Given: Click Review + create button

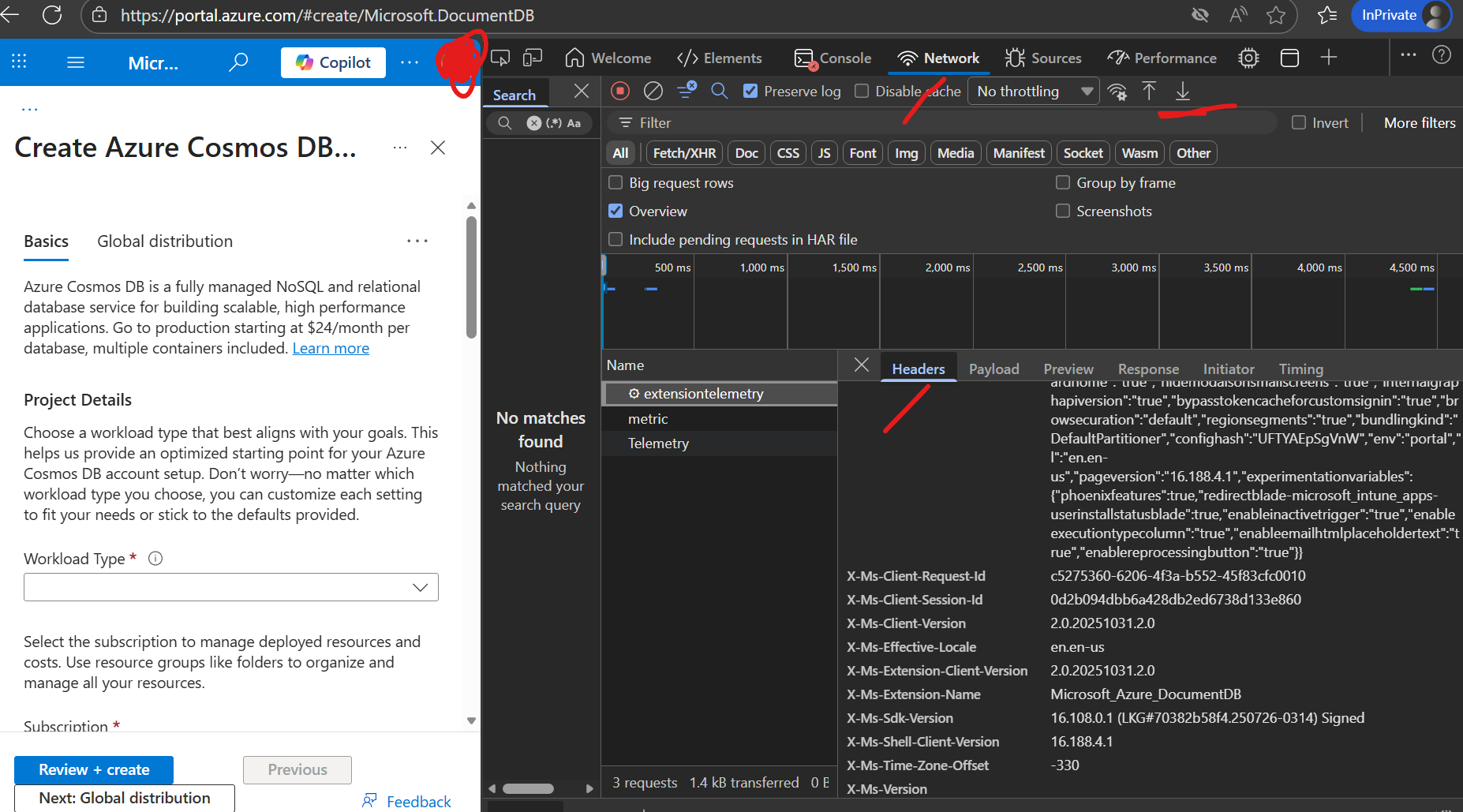Looking at the screenshot, I should (94, 769).
